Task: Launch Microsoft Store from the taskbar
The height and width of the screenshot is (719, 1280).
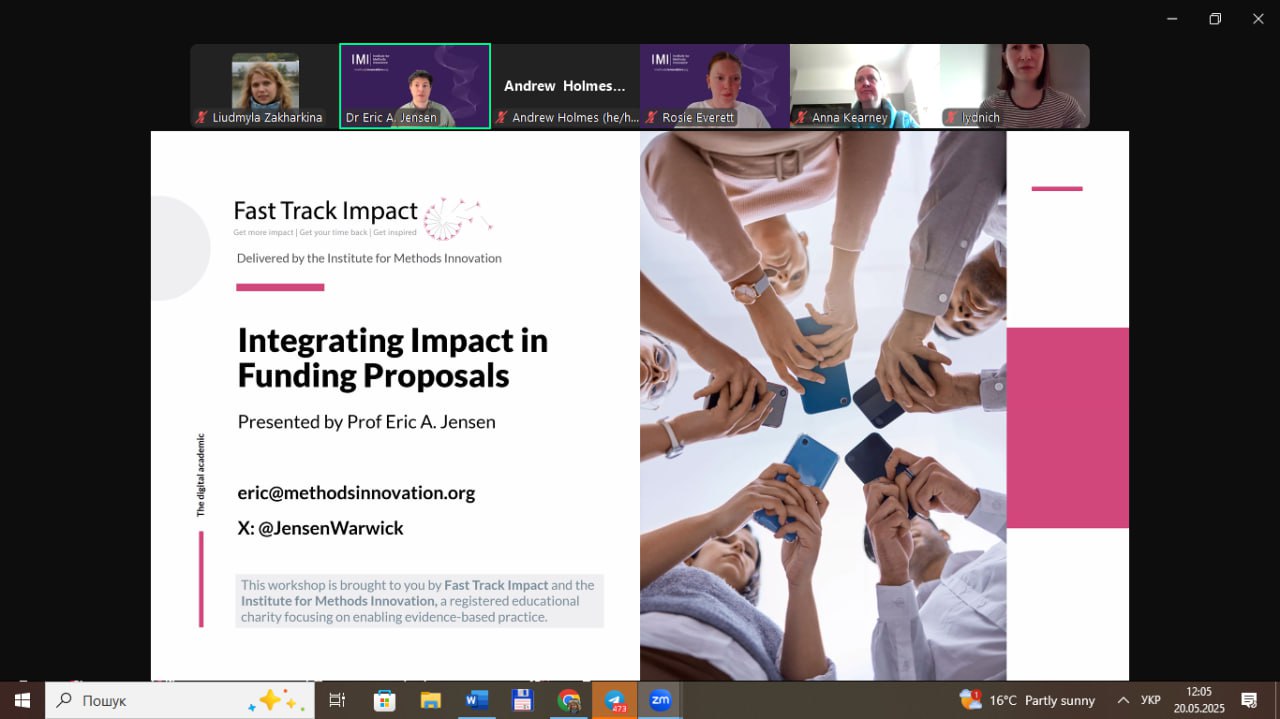Action: point(384,700)
